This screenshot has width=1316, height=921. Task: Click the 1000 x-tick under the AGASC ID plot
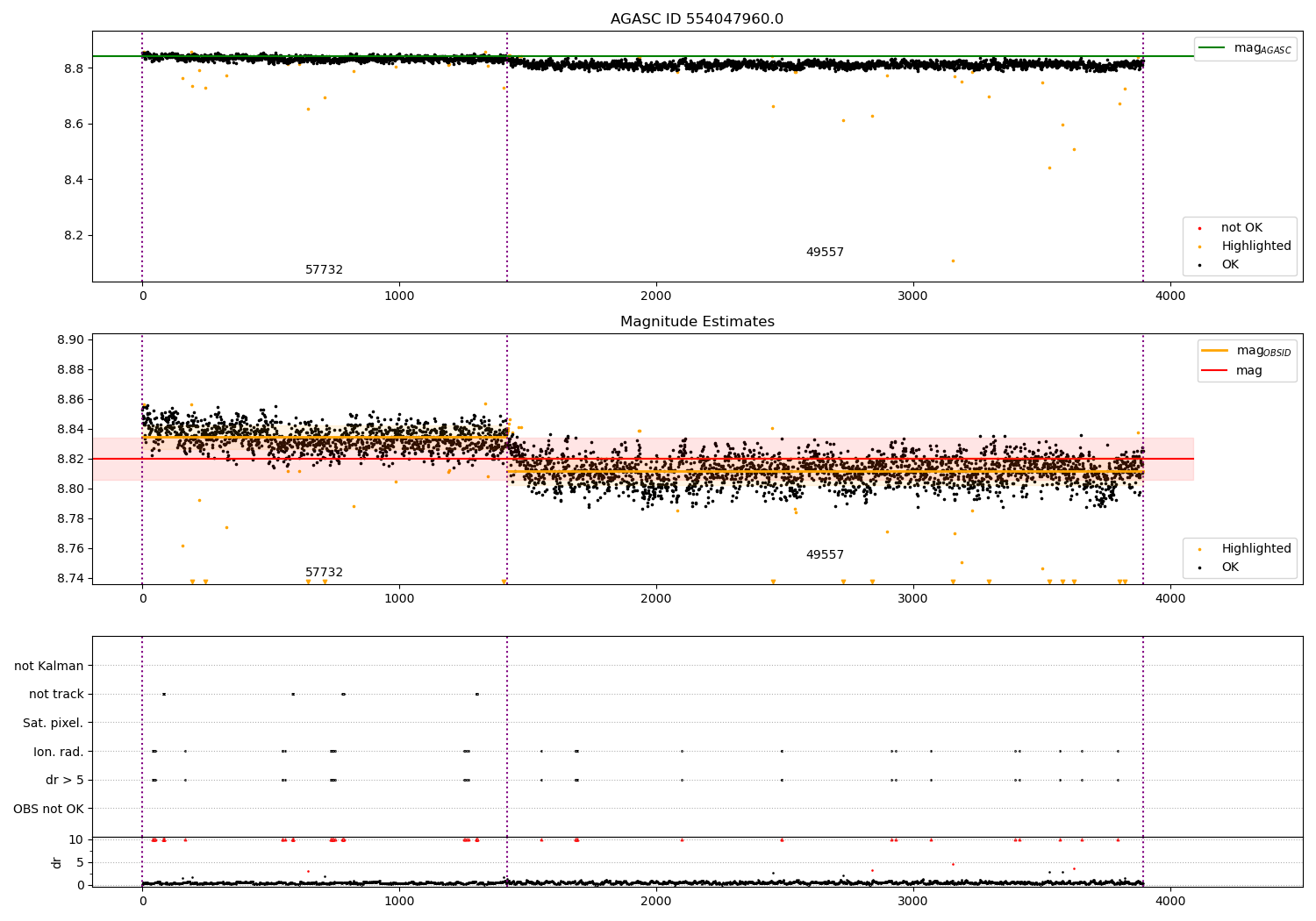pyautogui.click(x=399, y=296)
